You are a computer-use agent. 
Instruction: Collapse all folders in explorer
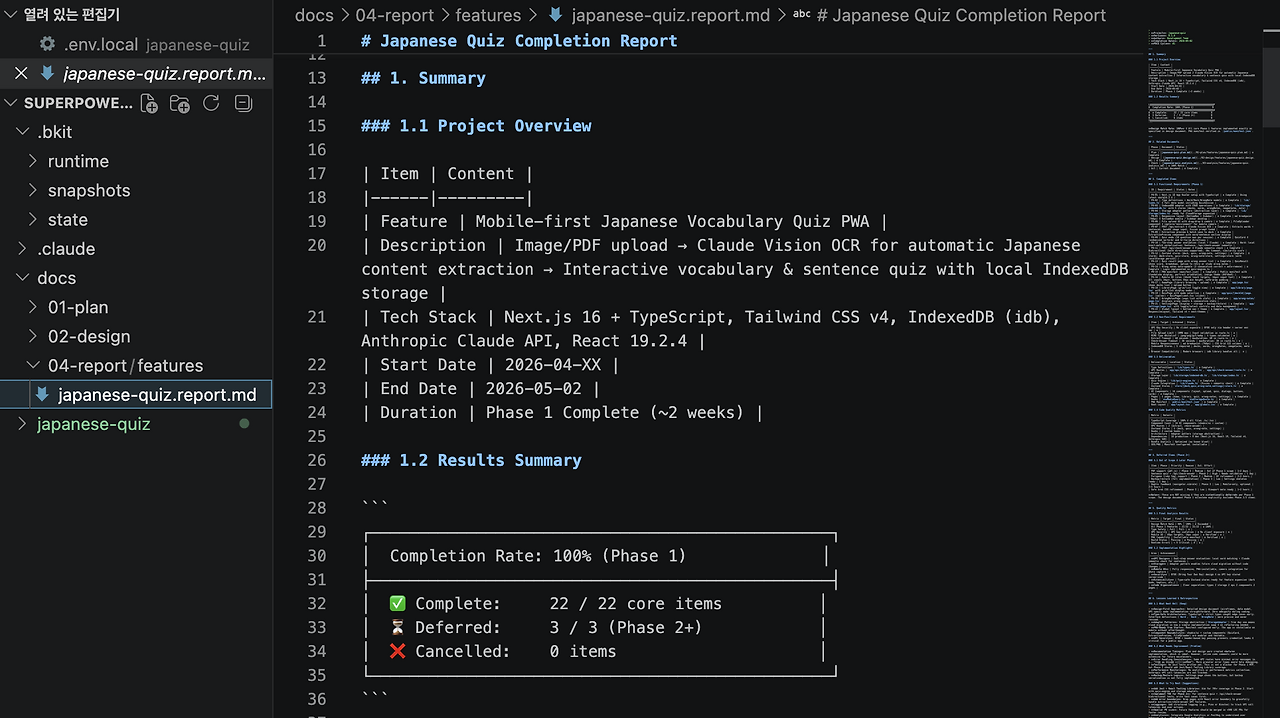(242, 103)
